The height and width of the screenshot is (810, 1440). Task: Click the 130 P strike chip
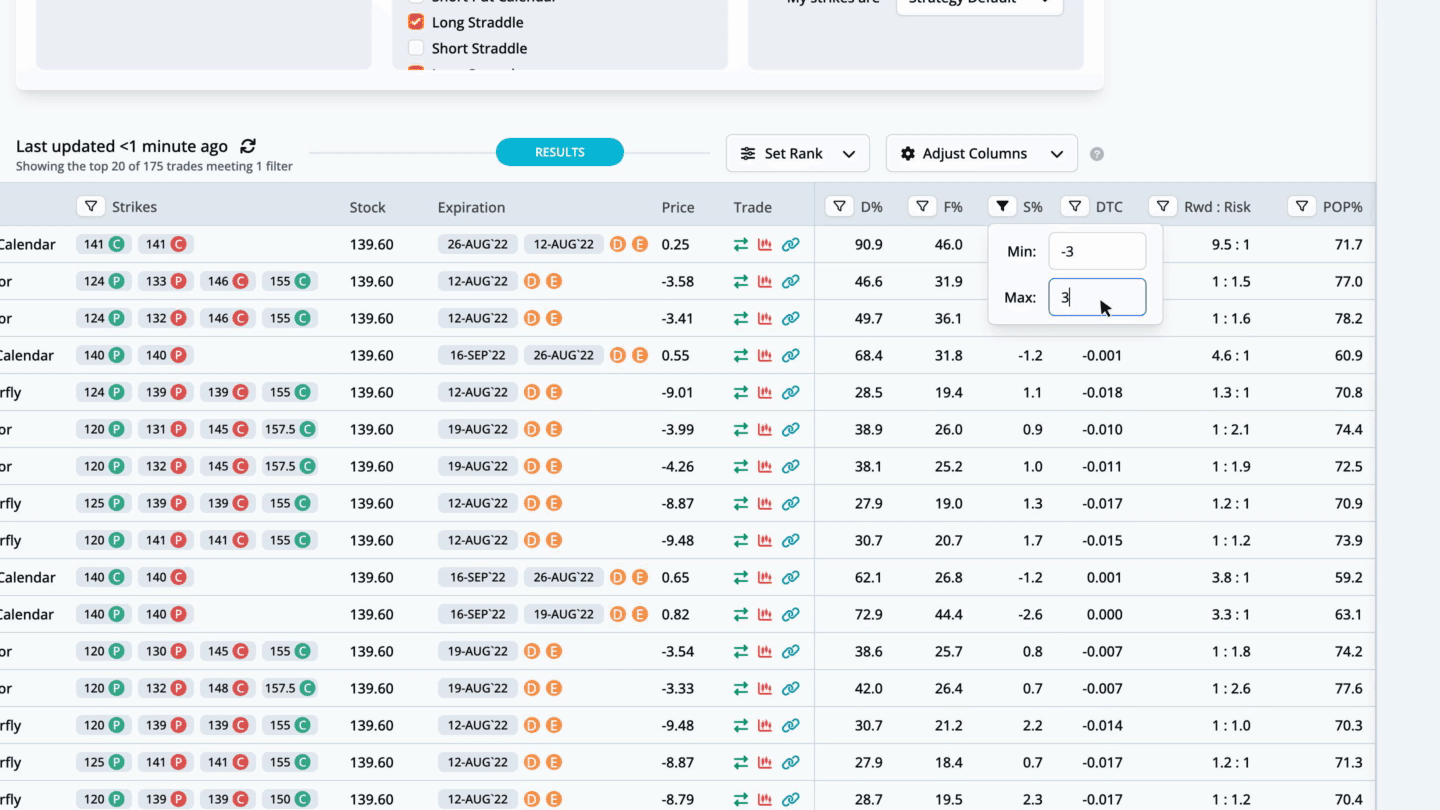click(165, 651)
